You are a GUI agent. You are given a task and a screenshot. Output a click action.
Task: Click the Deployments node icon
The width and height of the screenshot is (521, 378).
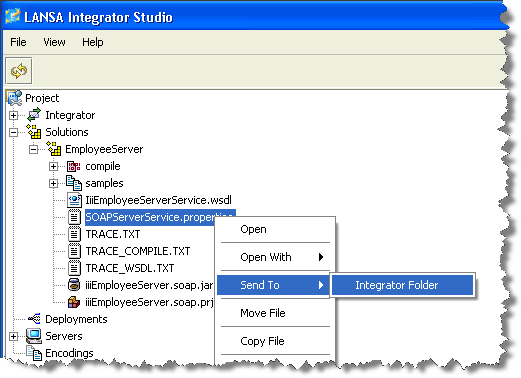click(34, 319)
